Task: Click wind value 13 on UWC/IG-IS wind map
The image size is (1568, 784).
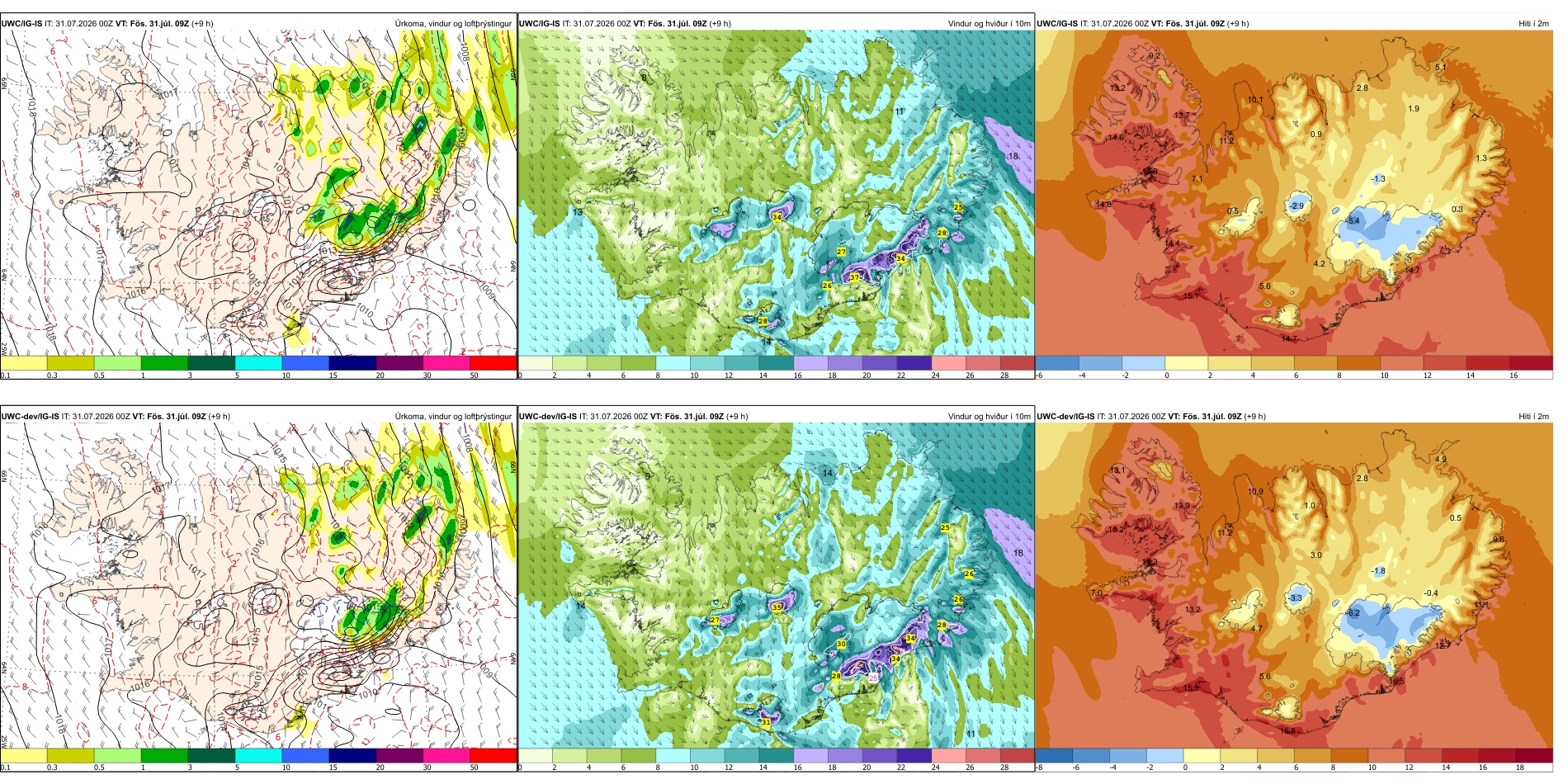Action: click(x=578, y=212)
